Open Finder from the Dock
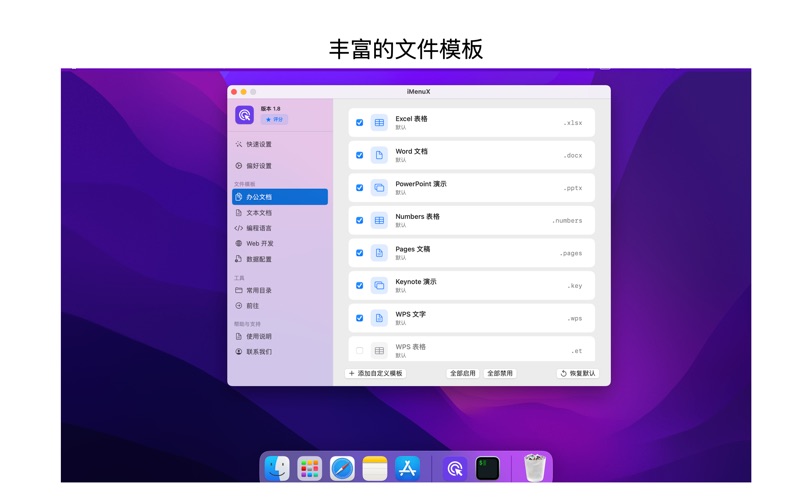The height and width of the screenshot is (500, 800). pyautogui.click(x=277, y=468)
